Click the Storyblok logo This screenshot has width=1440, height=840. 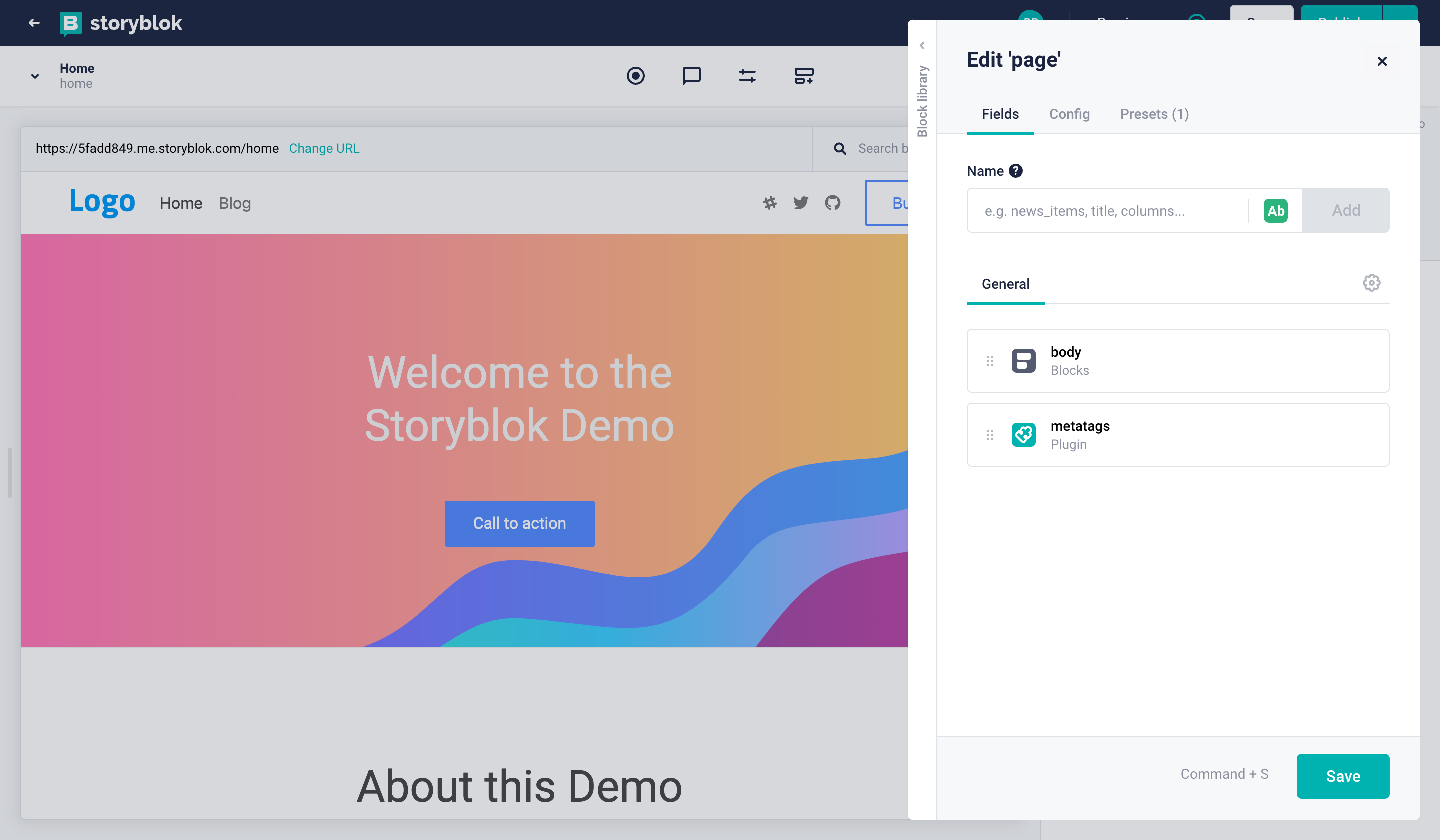tap(121, 23)
